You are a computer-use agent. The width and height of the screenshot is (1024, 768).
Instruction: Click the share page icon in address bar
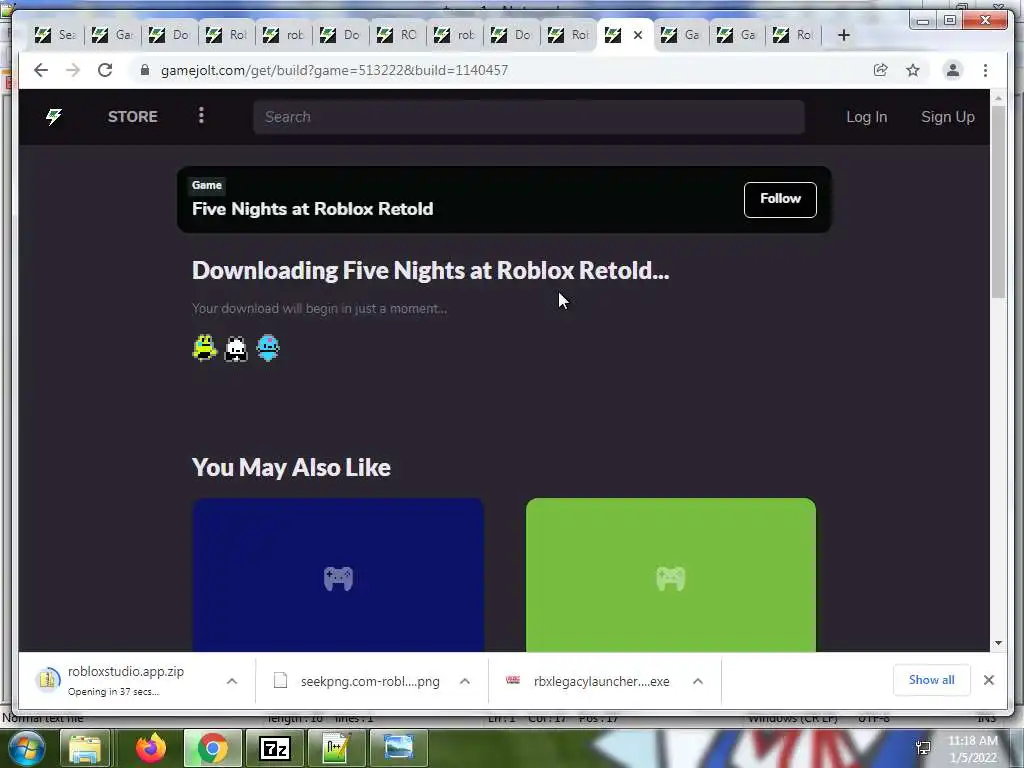[880, 70]
